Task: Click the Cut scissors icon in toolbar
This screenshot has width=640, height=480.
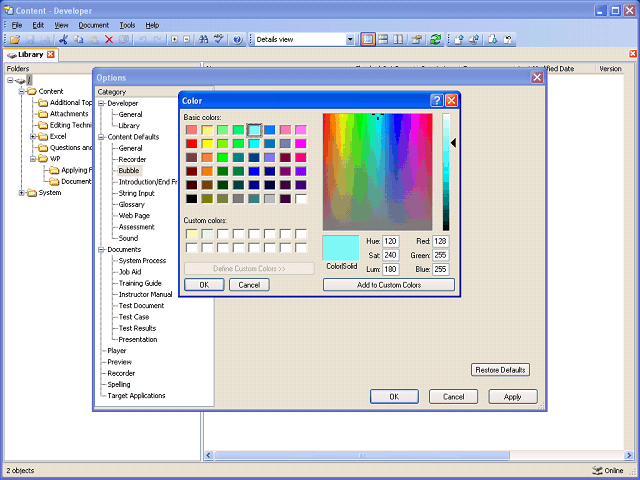Action: 63,39
